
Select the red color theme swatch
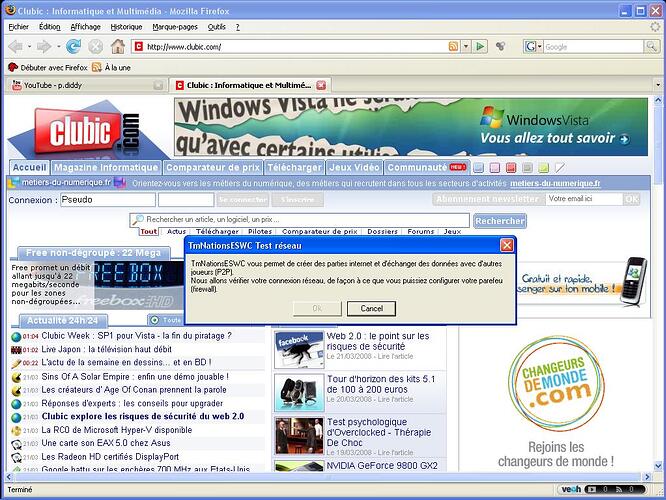[x=511, y=168]
